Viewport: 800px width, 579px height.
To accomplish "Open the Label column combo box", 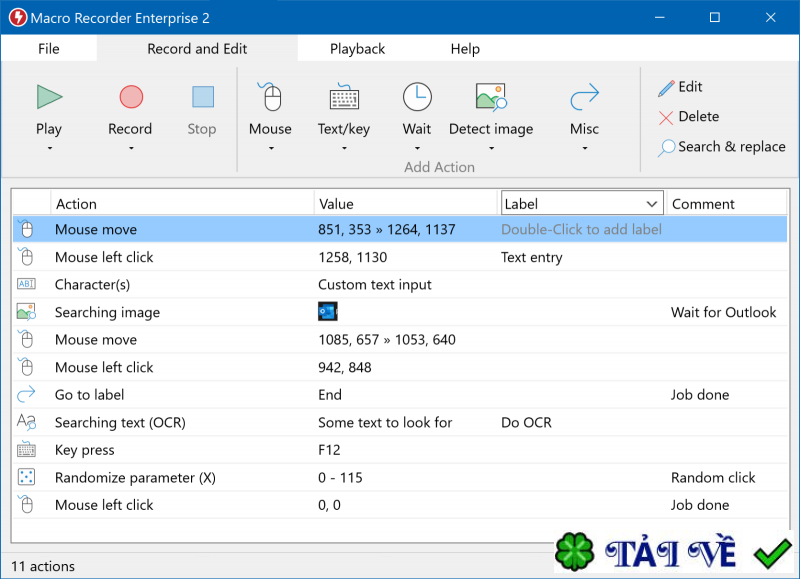I will [651, 203].
